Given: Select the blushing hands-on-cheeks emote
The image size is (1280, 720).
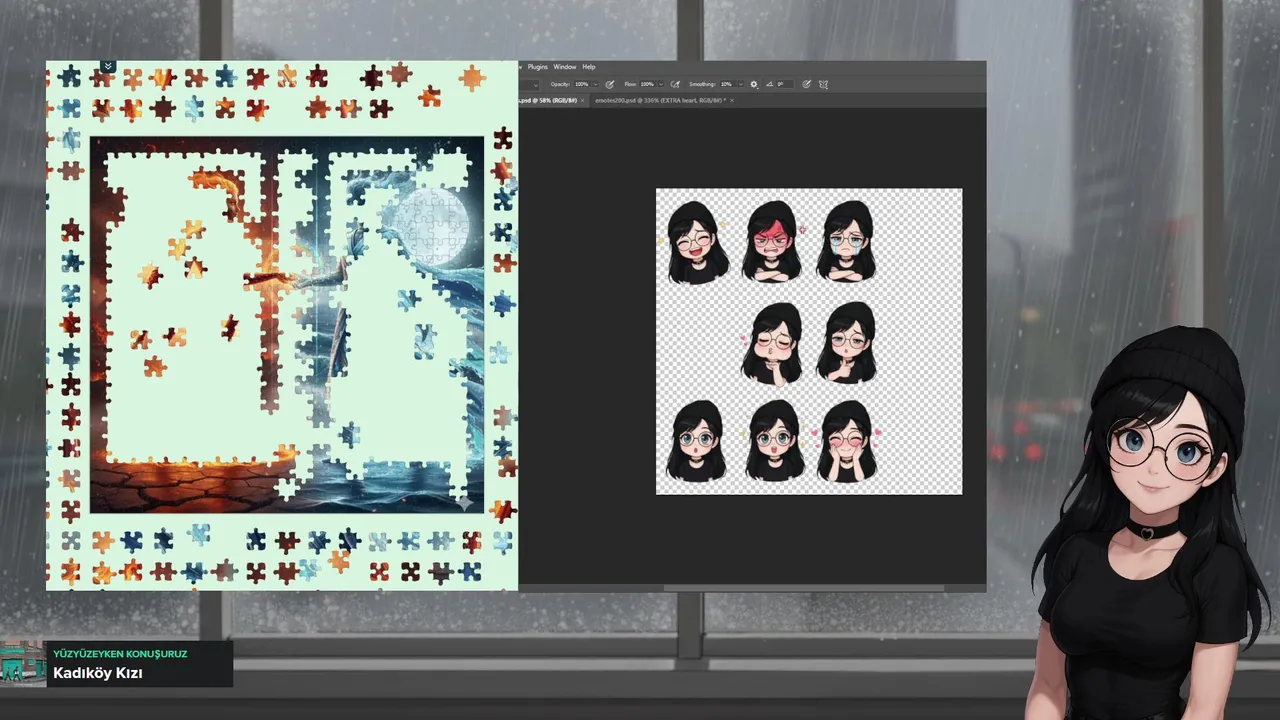Looking at the screenshot, I should click(x=846, y=441).
